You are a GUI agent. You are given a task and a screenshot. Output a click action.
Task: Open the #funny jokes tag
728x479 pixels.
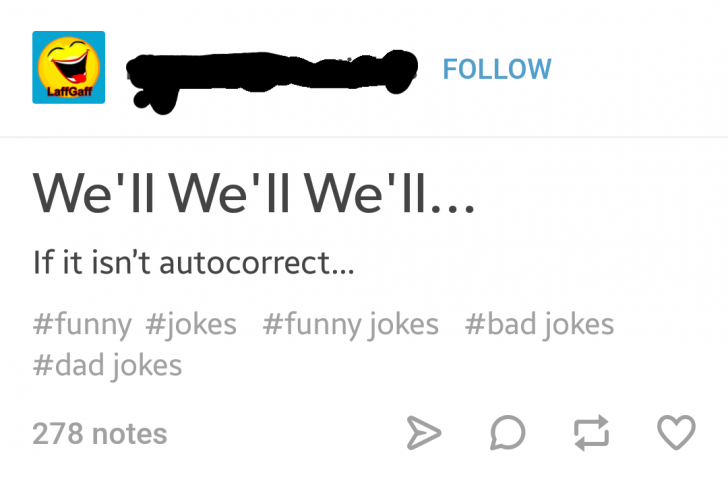pyautogui.click(x=351, y=324)
